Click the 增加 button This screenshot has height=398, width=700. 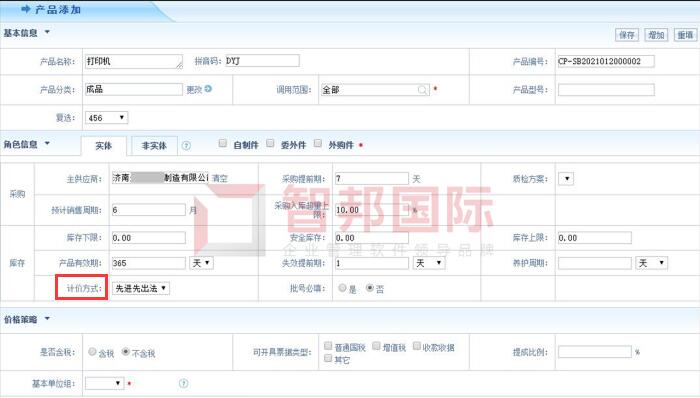[x=656, y=35]
